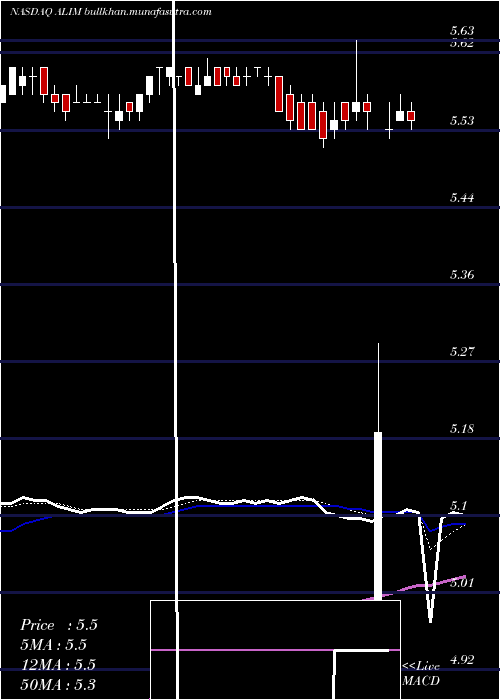
Task: Click the pink horizontal line in MACD box
Action: 275,650
